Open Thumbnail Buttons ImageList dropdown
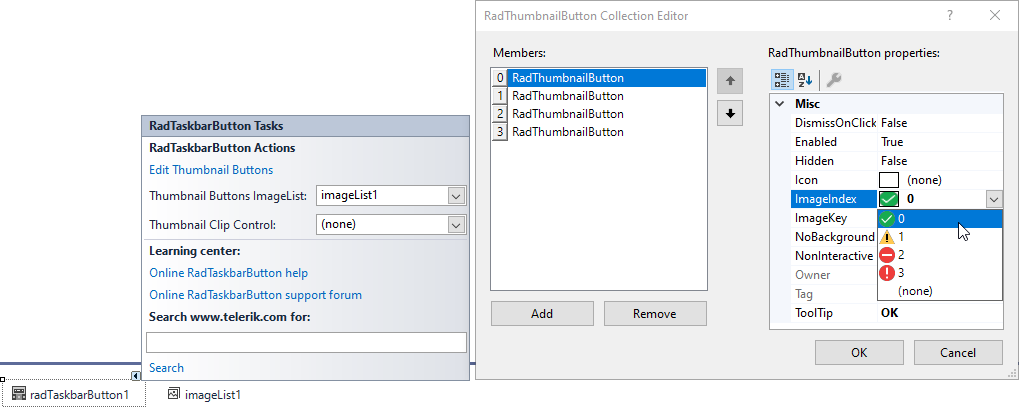The image size is (1019, 408). [x=456, y=196]
